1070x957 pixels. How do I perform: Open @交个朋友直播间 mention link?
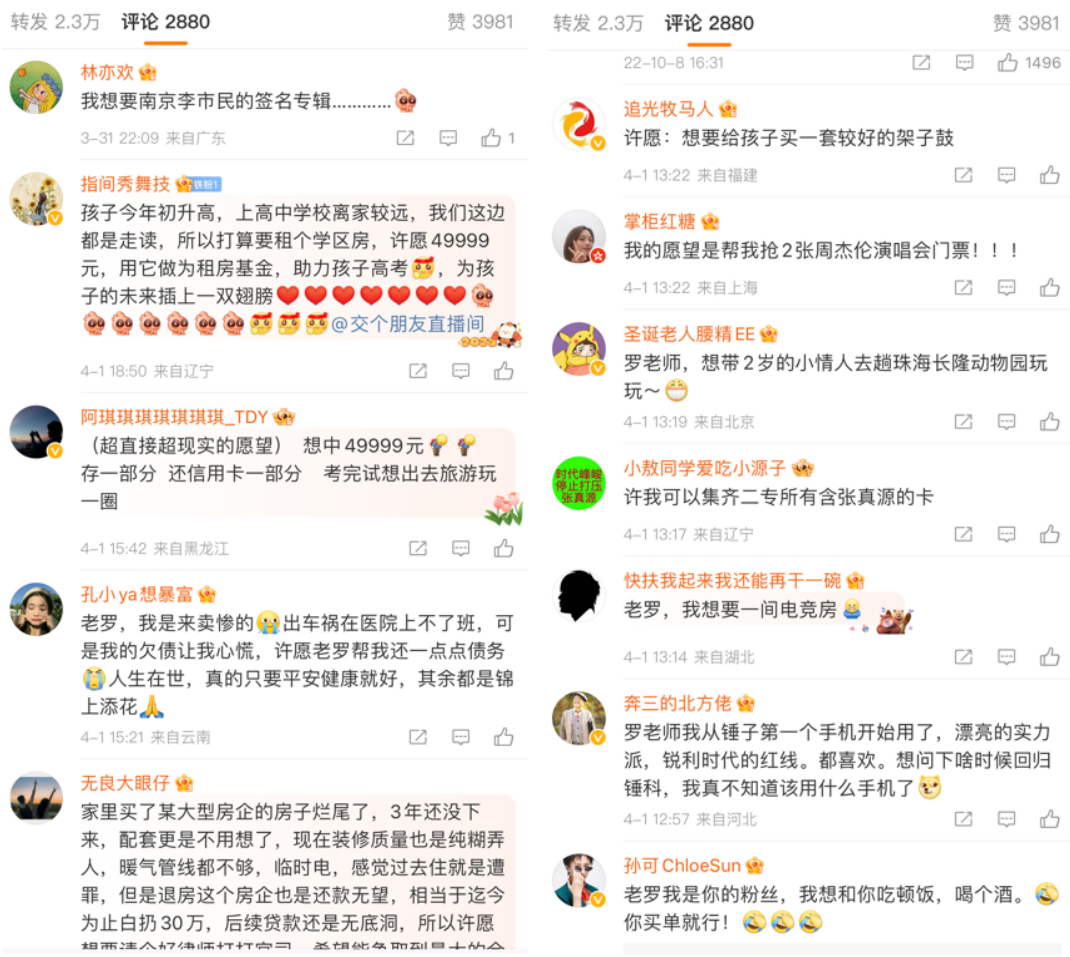407,324
